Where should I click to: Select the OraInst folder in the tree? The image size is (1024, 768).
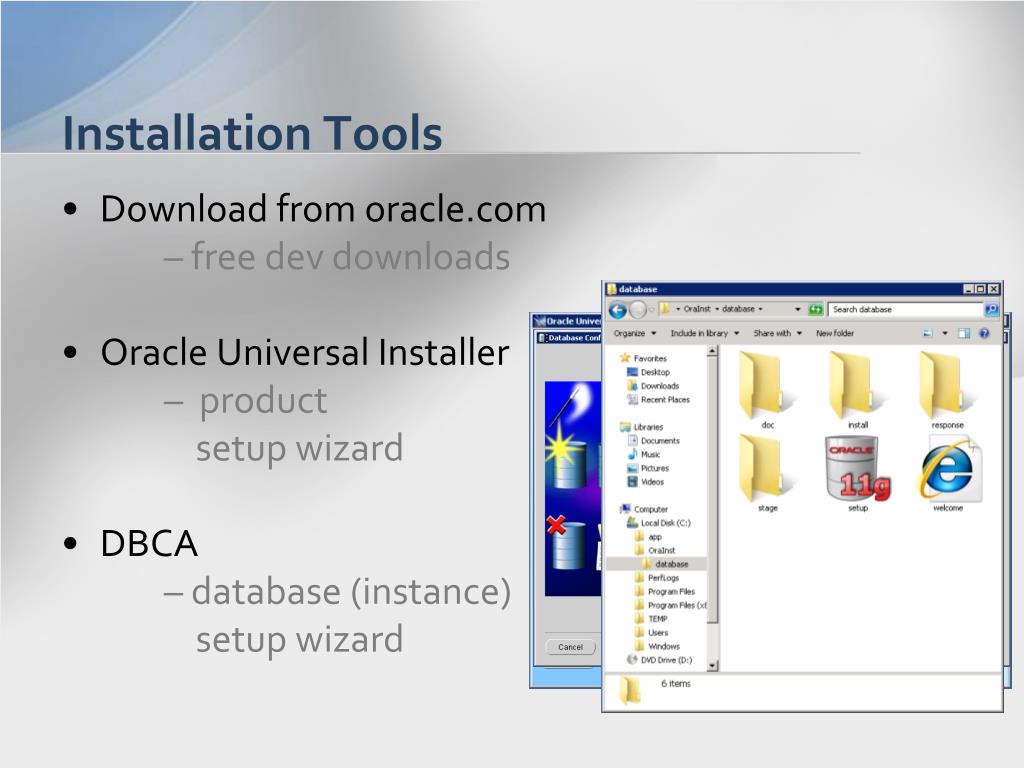pos(655,551)
